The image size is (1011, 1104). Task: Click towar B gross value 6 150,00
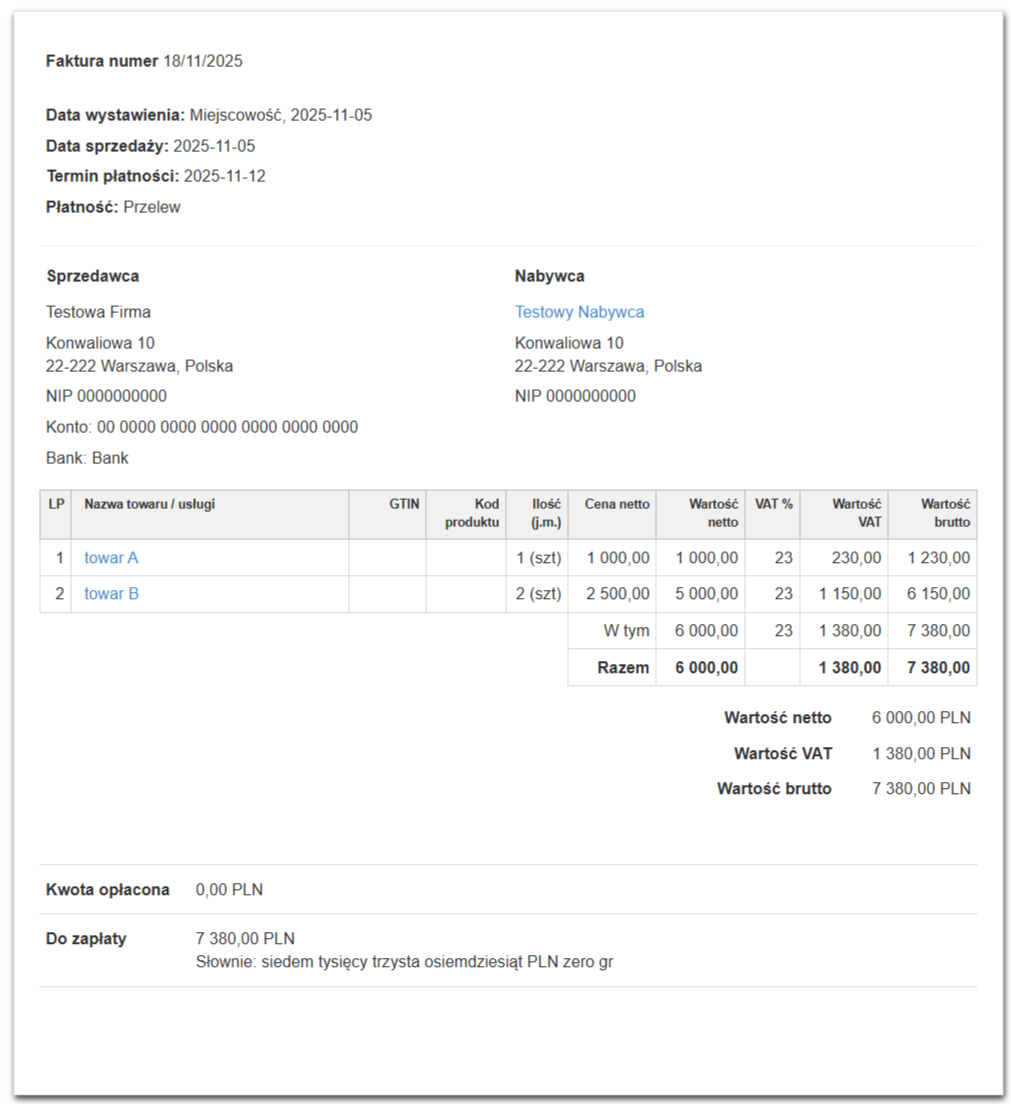pyautogui.click(x=938, y=594)
